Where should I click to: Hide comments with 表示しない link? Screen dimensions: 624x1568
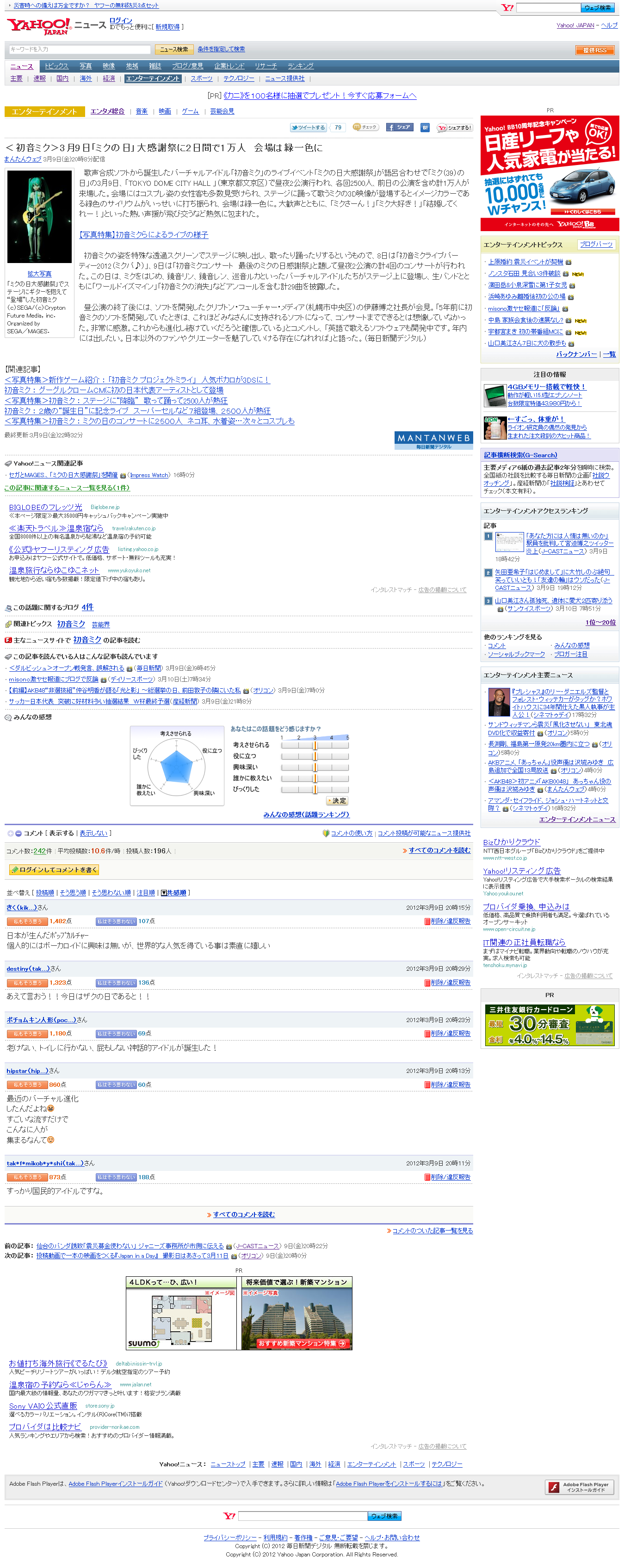click(x=93, y=833)
